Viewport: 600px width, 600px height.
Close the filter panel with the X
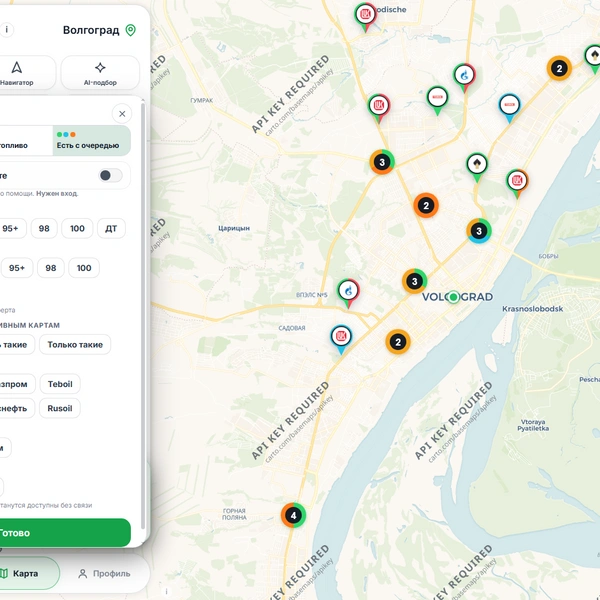122,114
